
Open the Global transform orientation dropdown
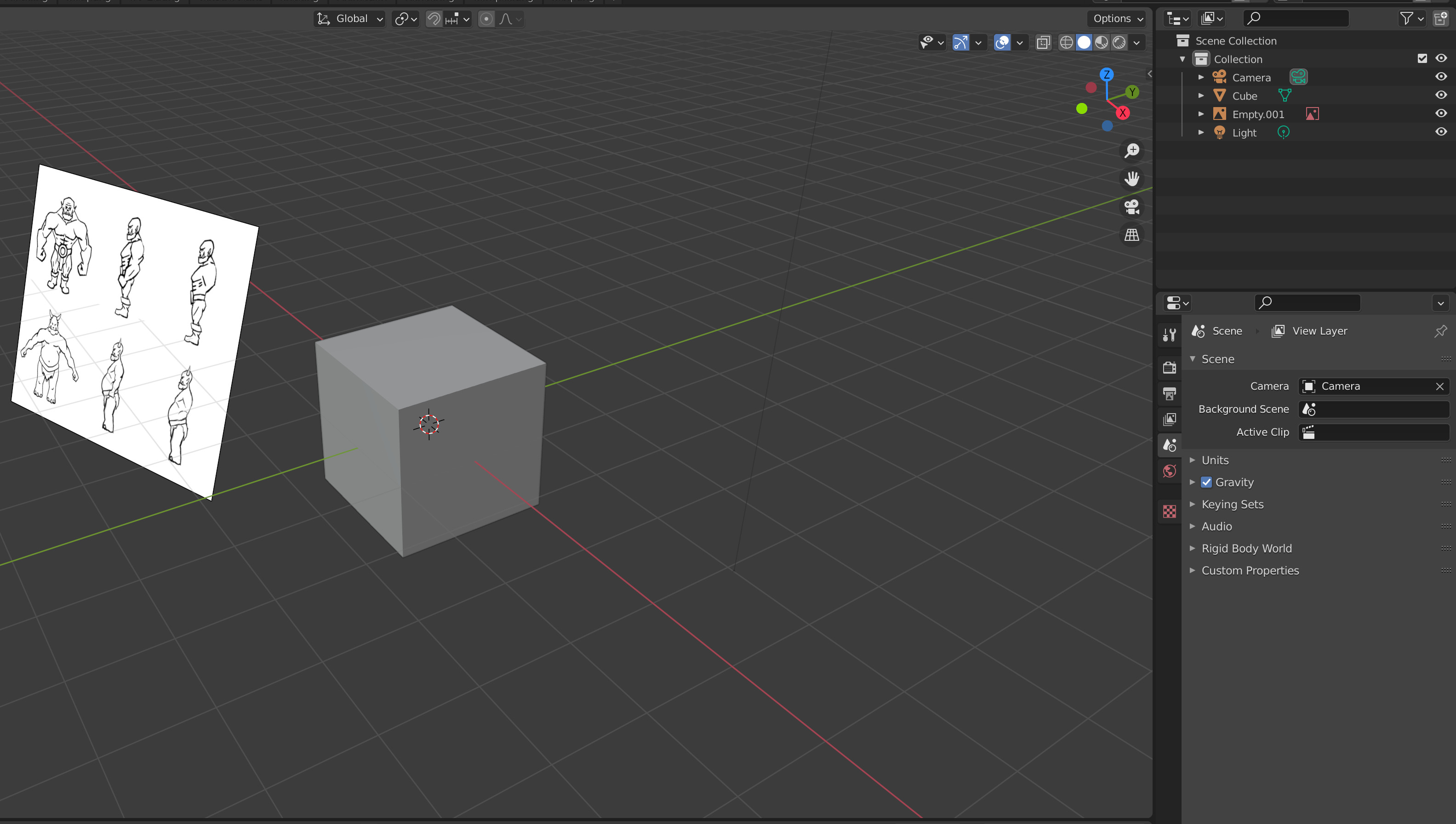[x=349, y=19]
